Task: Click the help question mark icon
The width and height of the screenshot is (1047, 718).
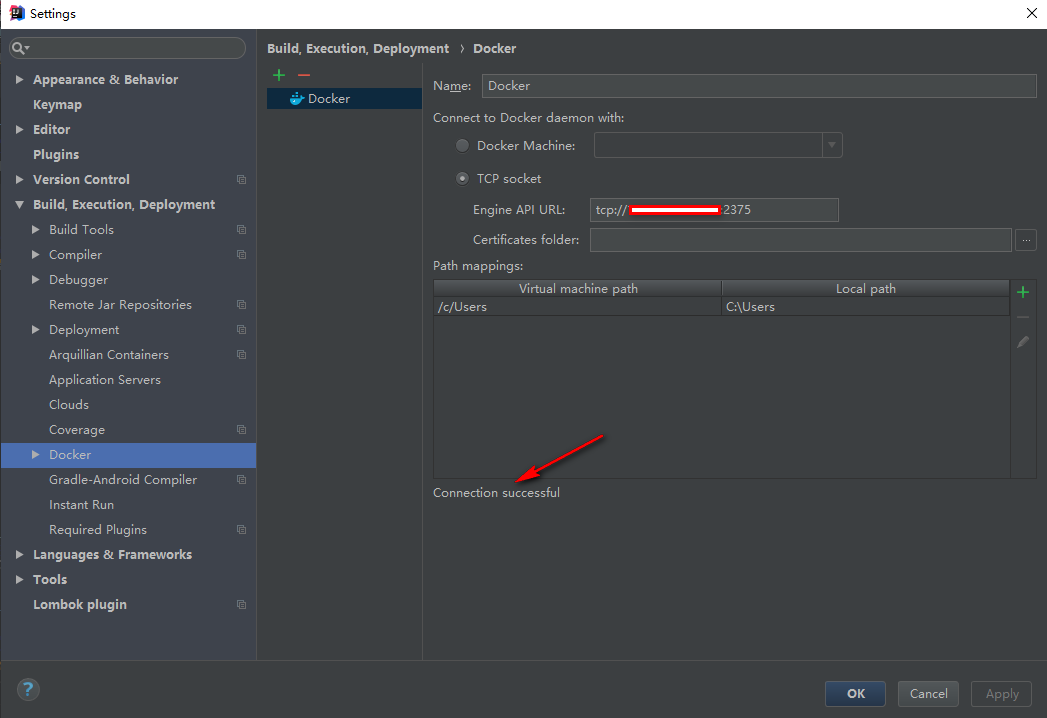Action: click(28, 689)
